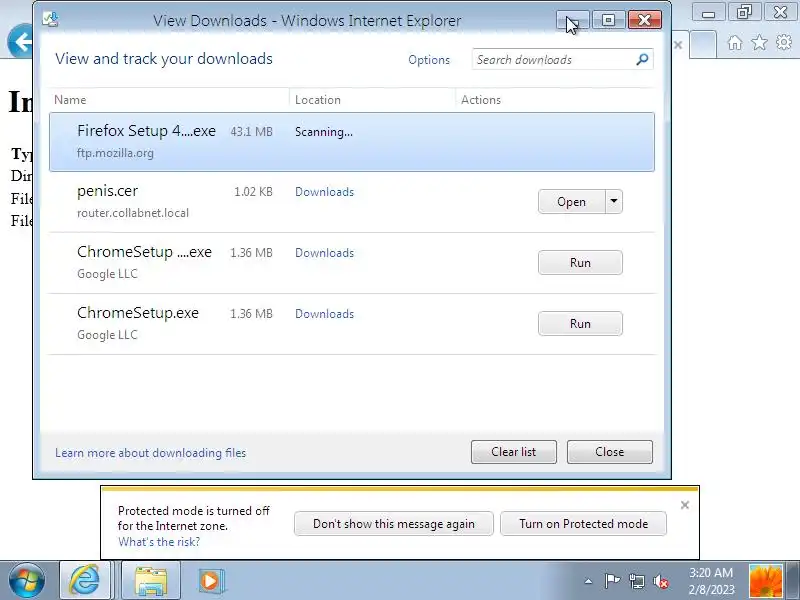Click the muted volume tray icon
The image size is (800, 600).
point(661,581)
